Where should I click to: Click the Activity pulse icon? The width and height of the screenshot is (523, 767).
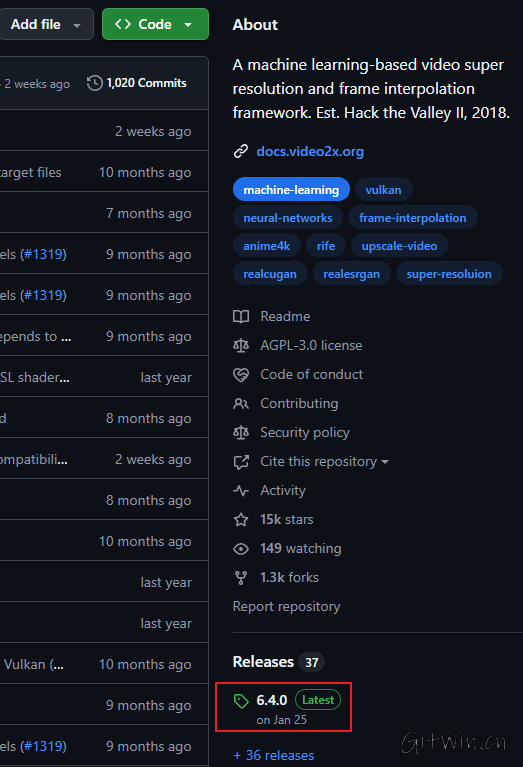[x=241, y=491]
